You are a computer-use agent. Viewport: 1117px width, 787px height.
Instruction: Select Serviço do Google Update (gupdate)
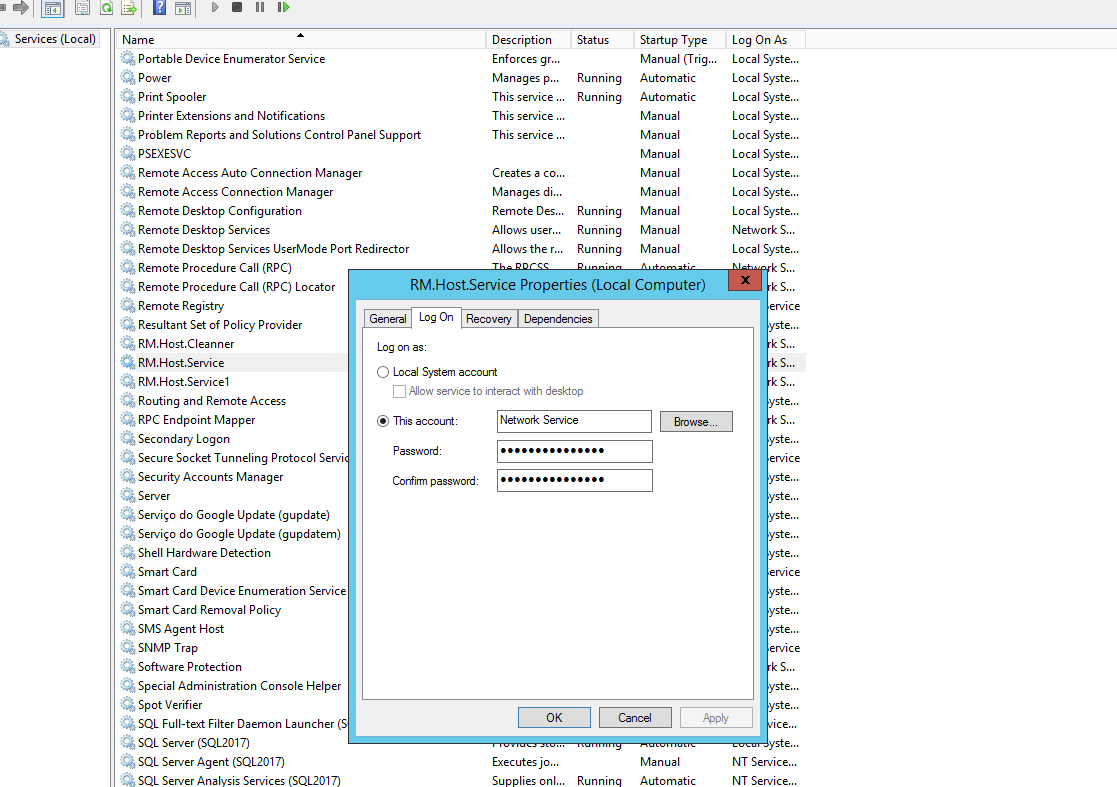pos(234,514)
